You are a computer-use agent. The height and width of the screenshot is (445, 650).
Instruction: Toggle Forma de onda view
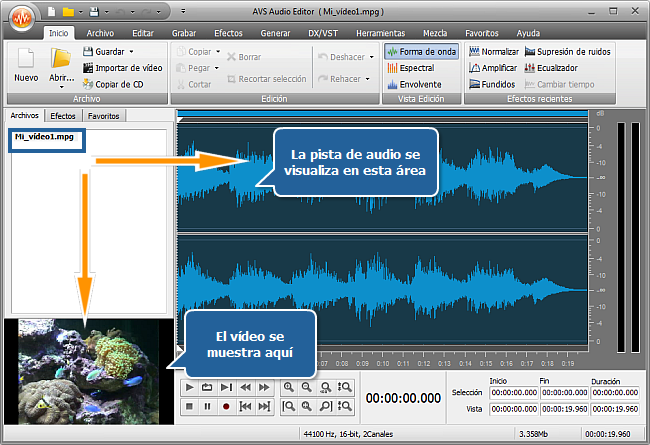pos(422,51)
